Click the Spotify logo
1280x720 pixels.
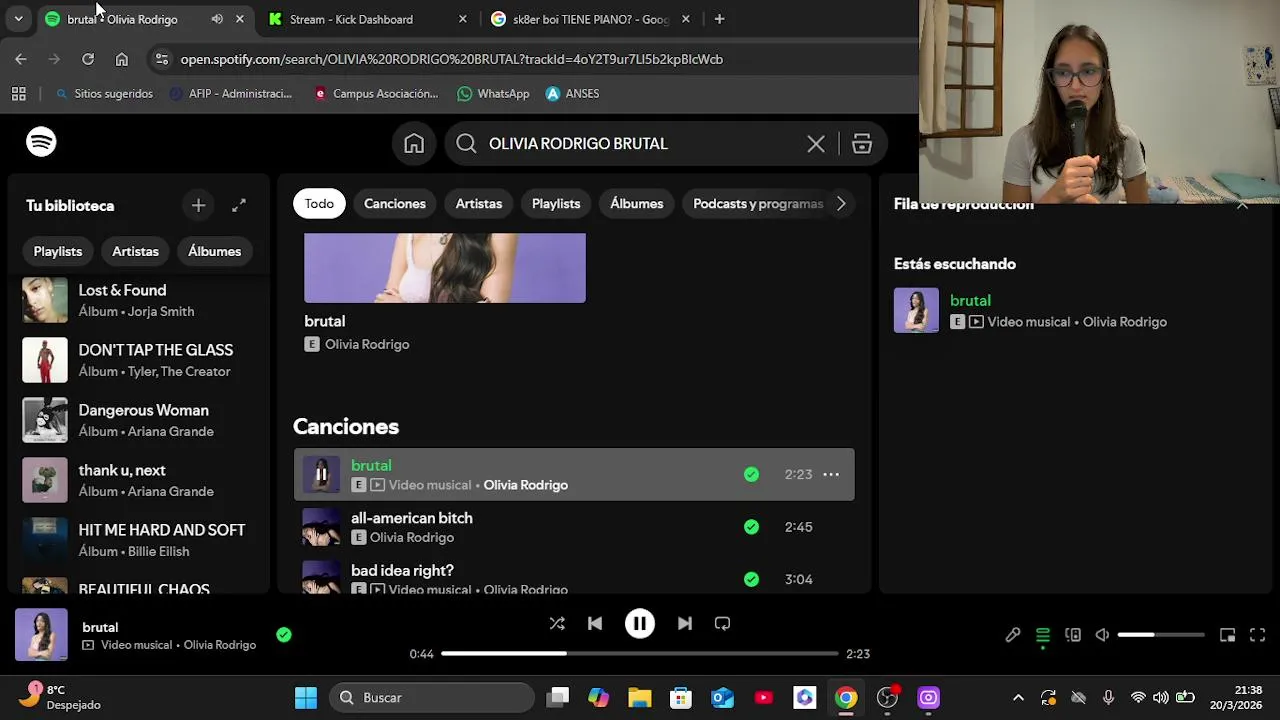(x=41, y=142)
